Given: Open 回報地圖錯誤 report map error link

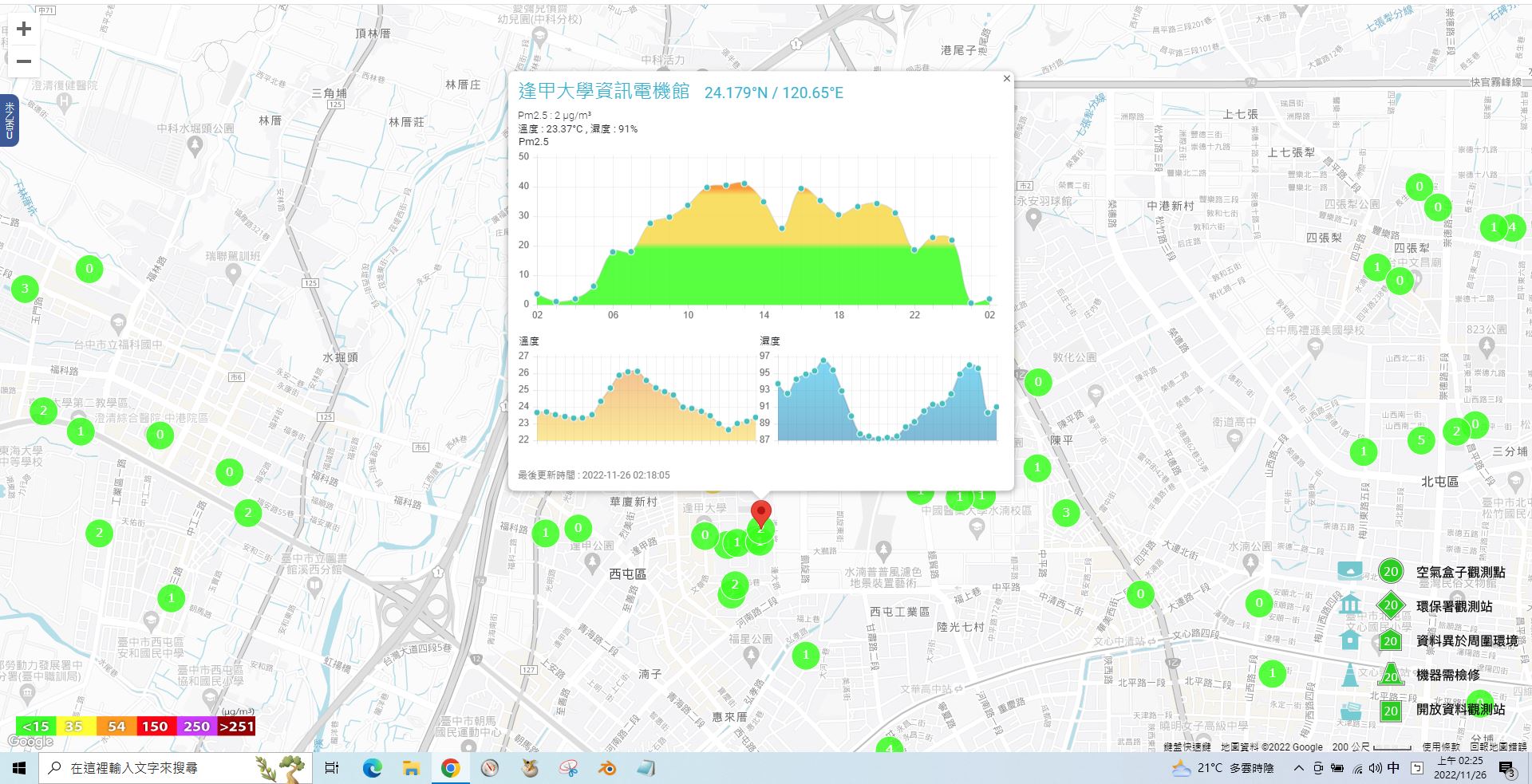Looking at the screenshot, I should pos(1498,747).
